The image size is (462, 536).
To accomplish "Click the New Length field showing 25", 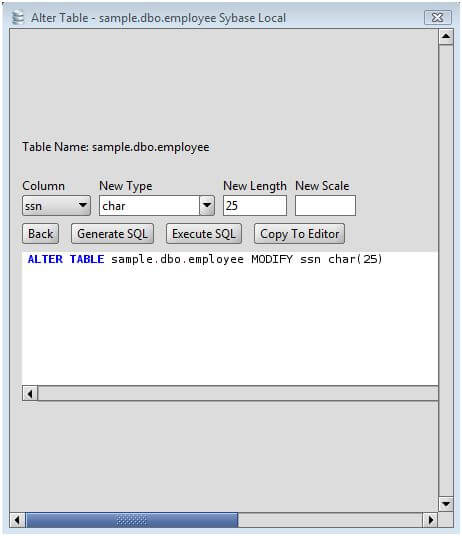I will [255, 206].
